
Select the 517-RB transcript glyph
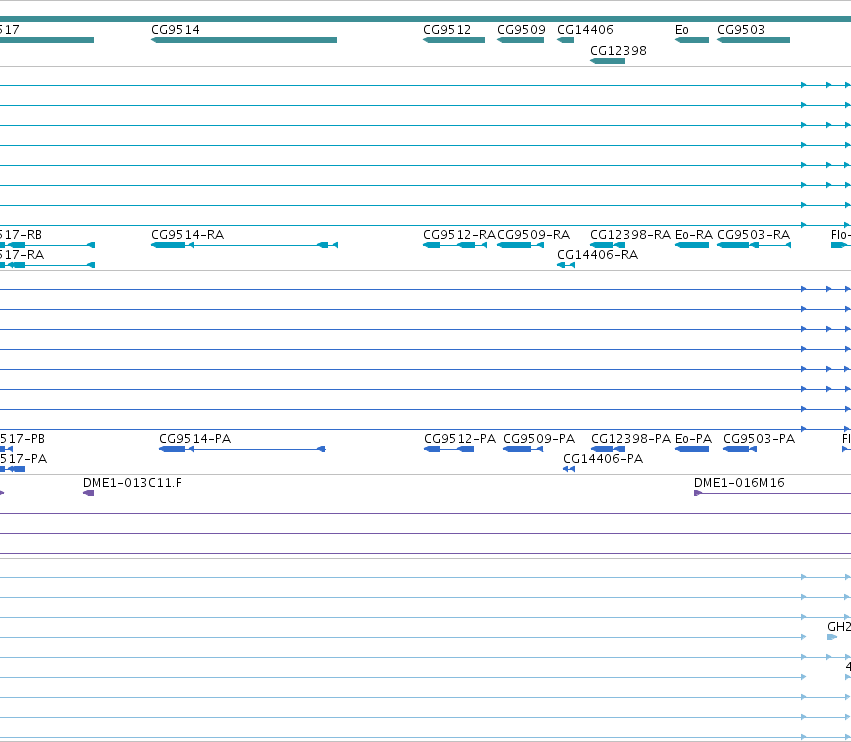tap(47, 245)
